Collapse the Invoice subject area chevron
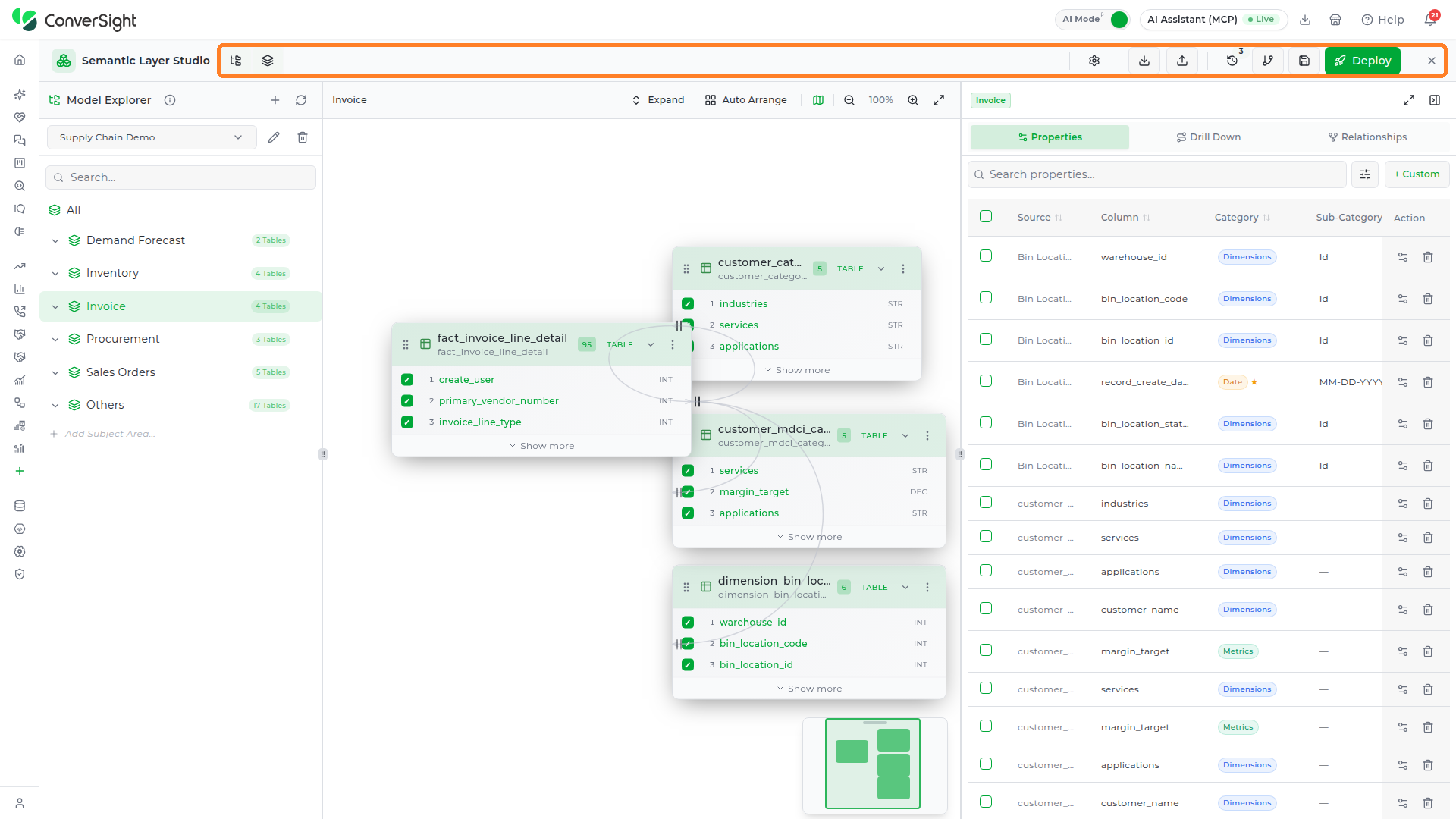This screenshot has width=1456, height=819. [55, 307]
